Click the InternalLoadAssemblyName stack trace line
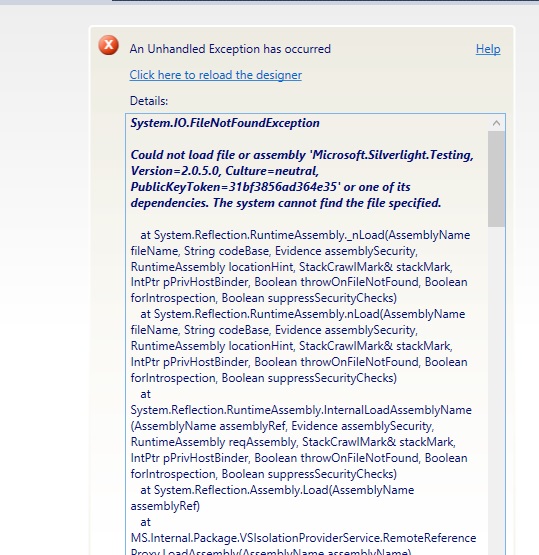This screenshot has height=555, width=539. coord(301,410)
